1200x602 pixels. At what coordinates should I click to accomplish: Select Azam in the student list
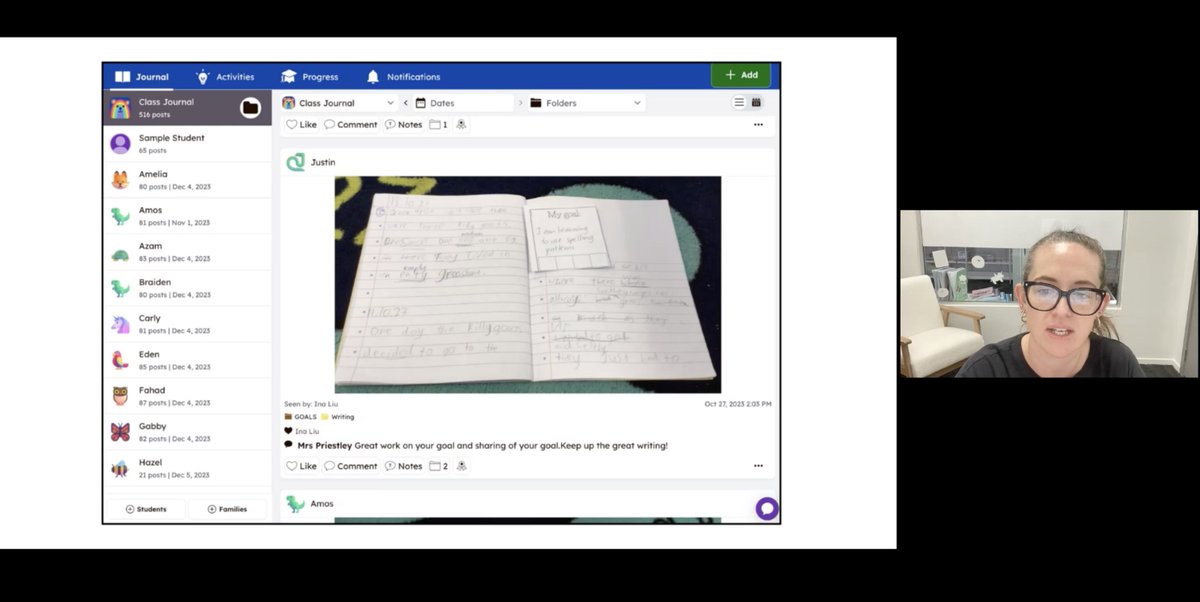pyautogui.click(x=187, y=251)
